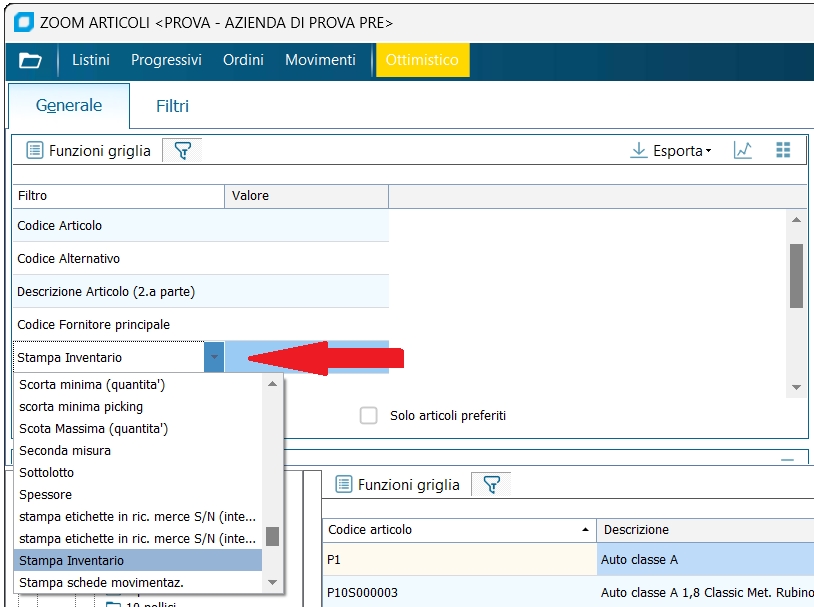
Task: Click the application logo in title bar
Action: pos(23,22)
